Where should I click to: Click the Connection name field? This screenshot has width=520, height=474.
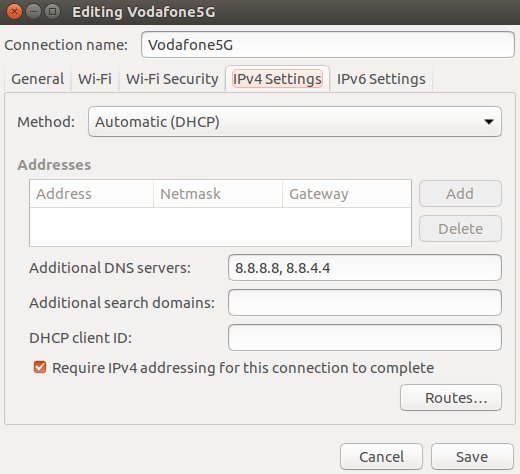(328, 45)
